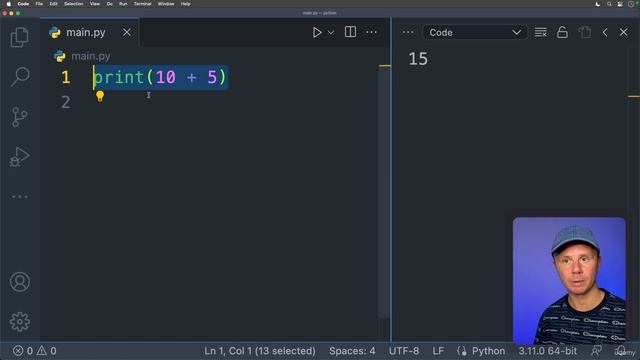Change end of line sequence LF
The height and width of the screenshot is (360, 640).
(438, 351)
